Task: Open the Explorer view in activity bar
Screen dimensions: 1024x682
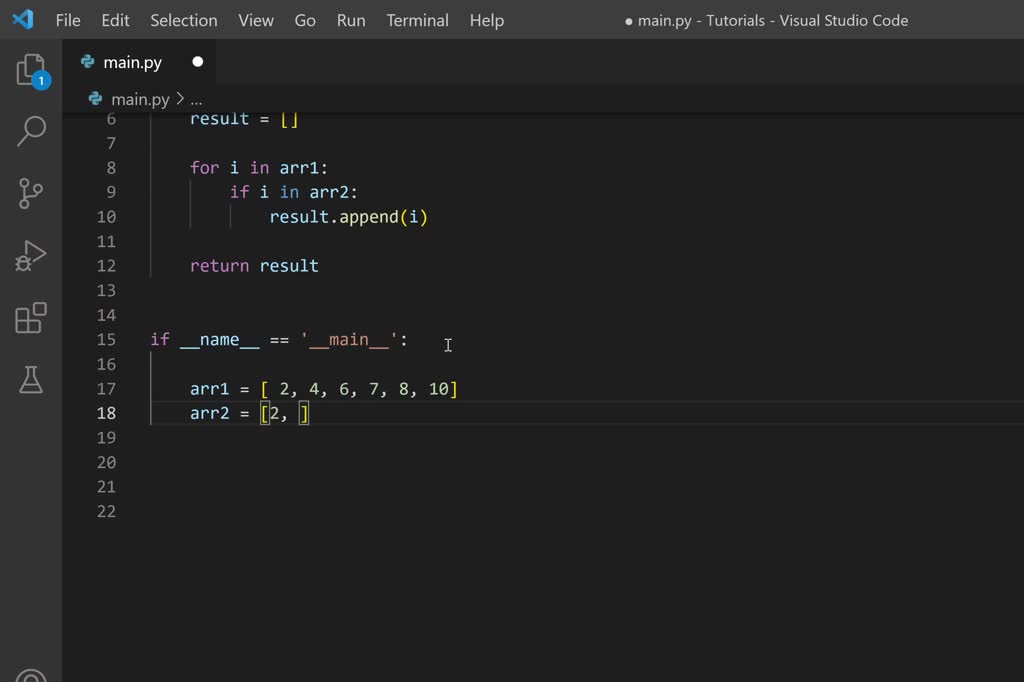Action: (31, 70)
